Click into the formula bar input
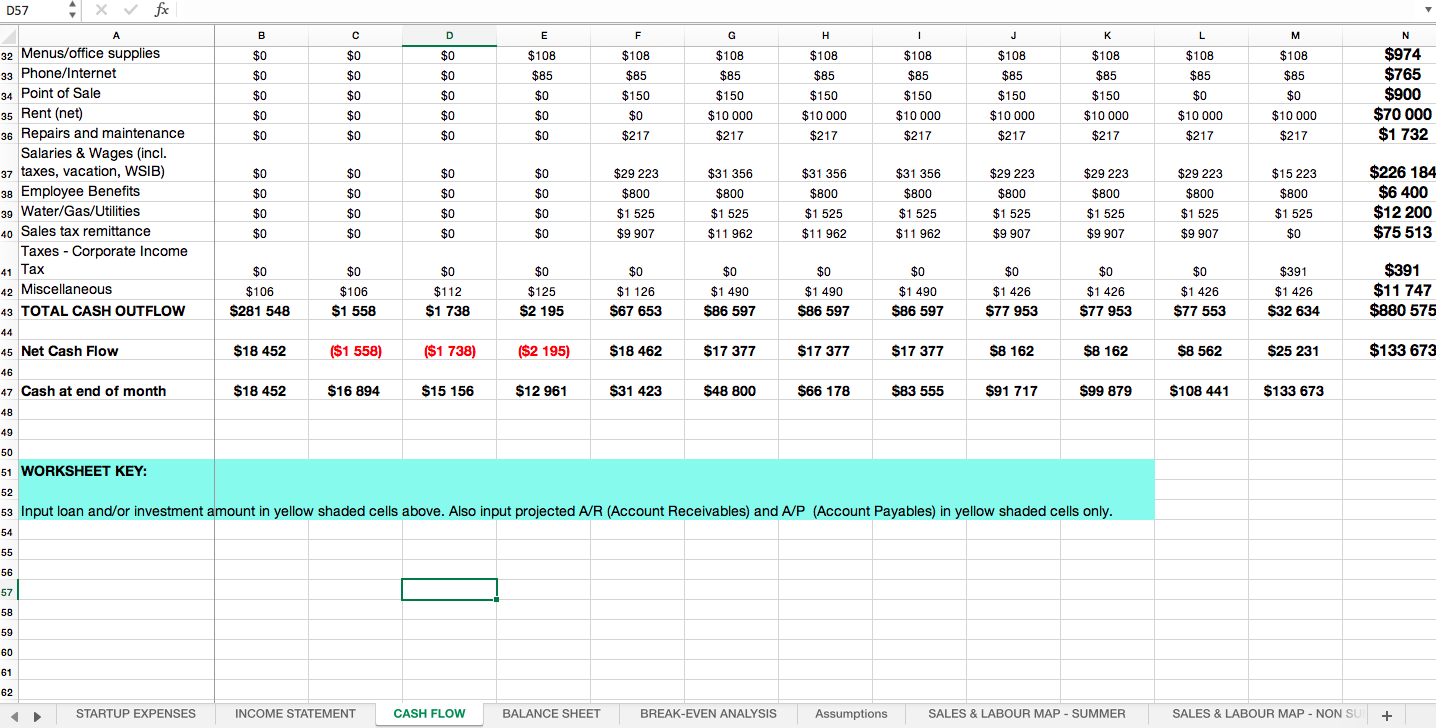The height and width of the screenshot is (728, 1436). click(800, 11)
